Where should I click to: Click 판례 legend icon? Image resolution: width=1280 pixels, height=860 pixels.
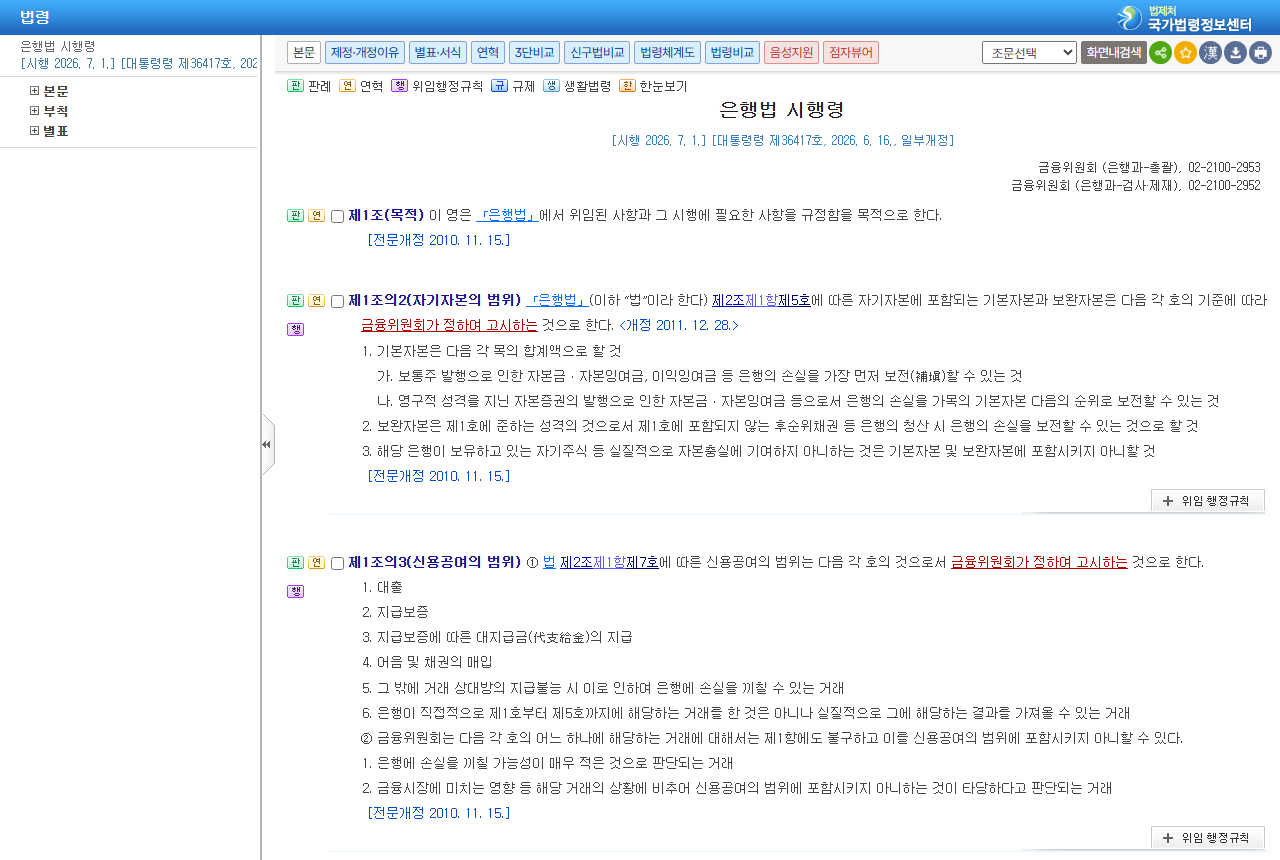click(295, 86)
